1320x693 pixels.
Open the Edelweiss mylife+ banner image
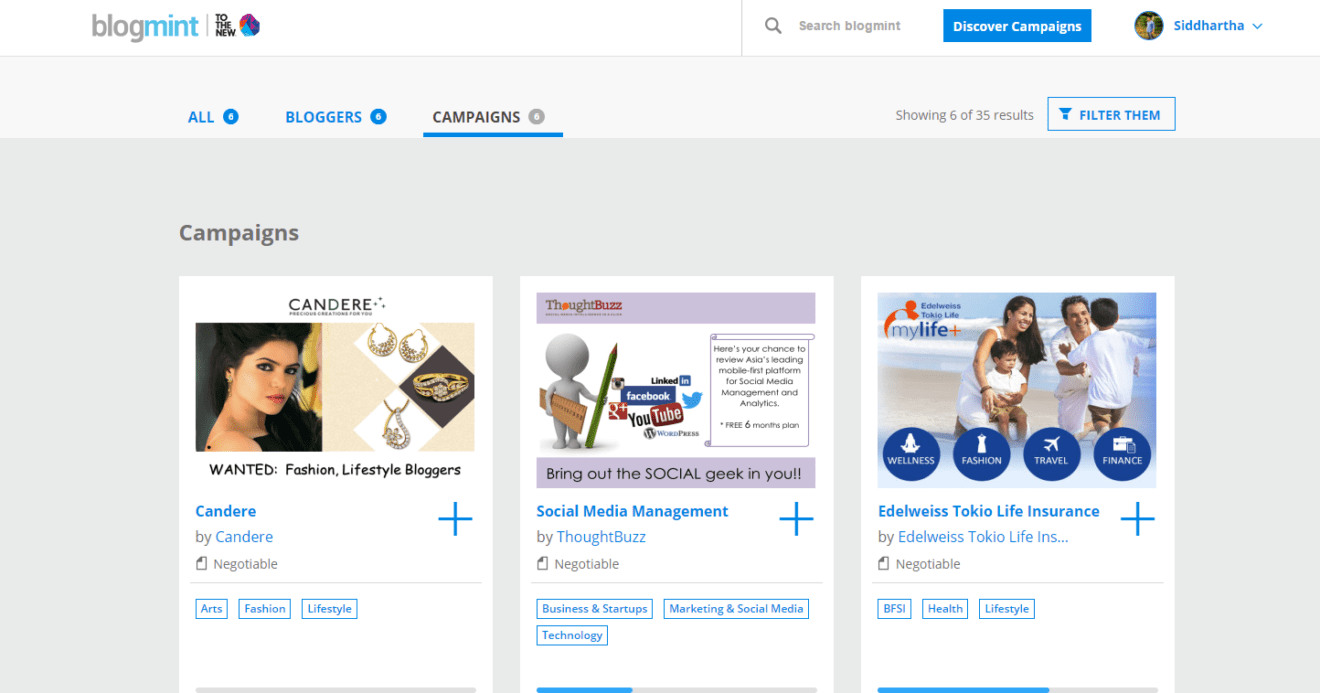[1017, 390]
